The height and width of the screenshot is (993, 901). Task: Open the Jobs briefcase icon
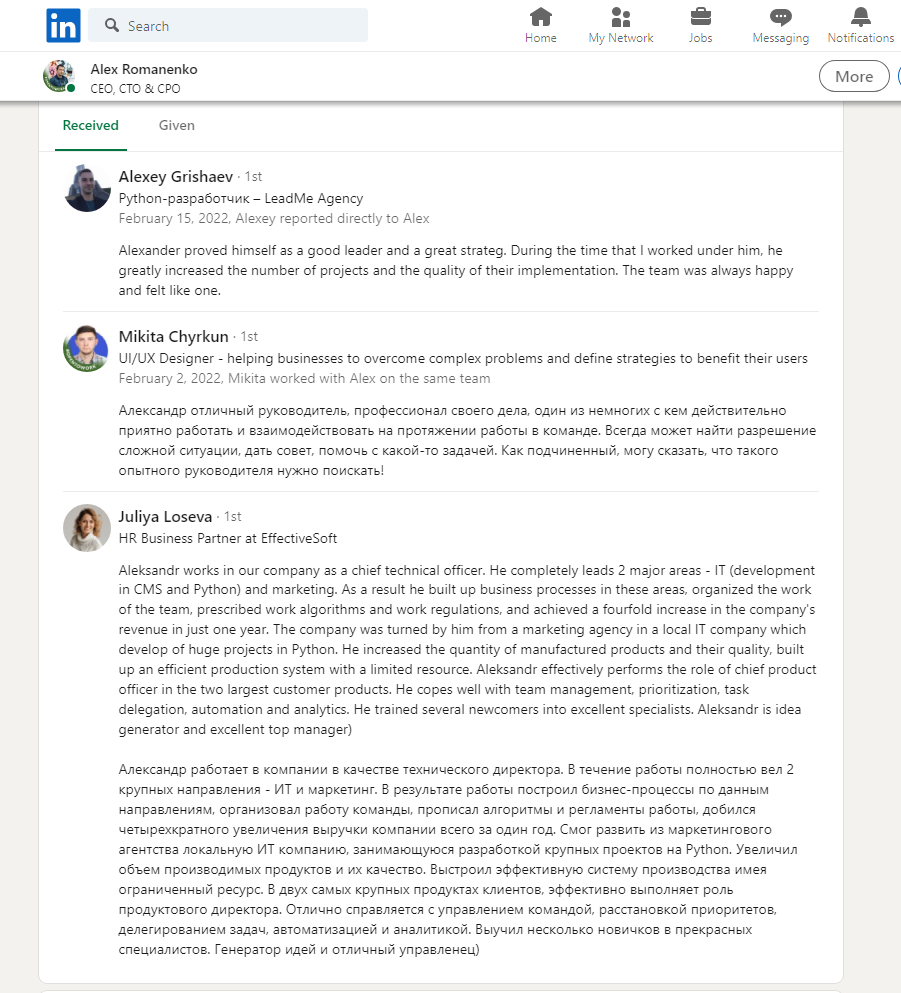701,17
